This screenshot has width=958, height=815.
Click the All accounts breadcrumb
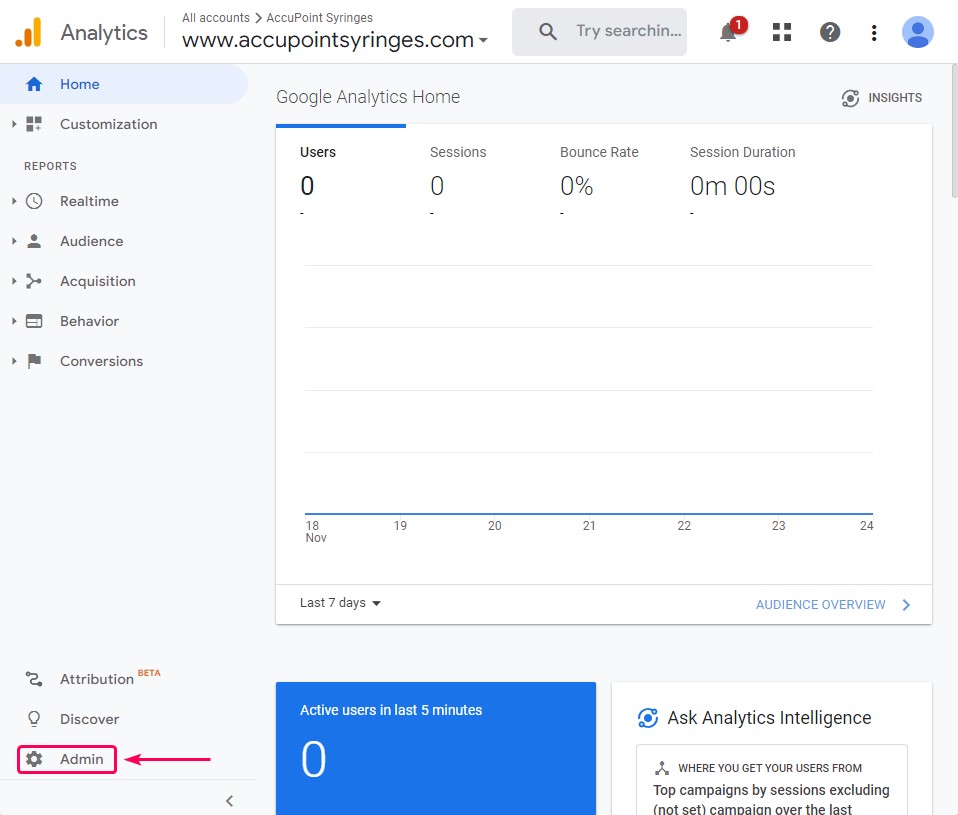pyautogui.click(x=216, y=18)
